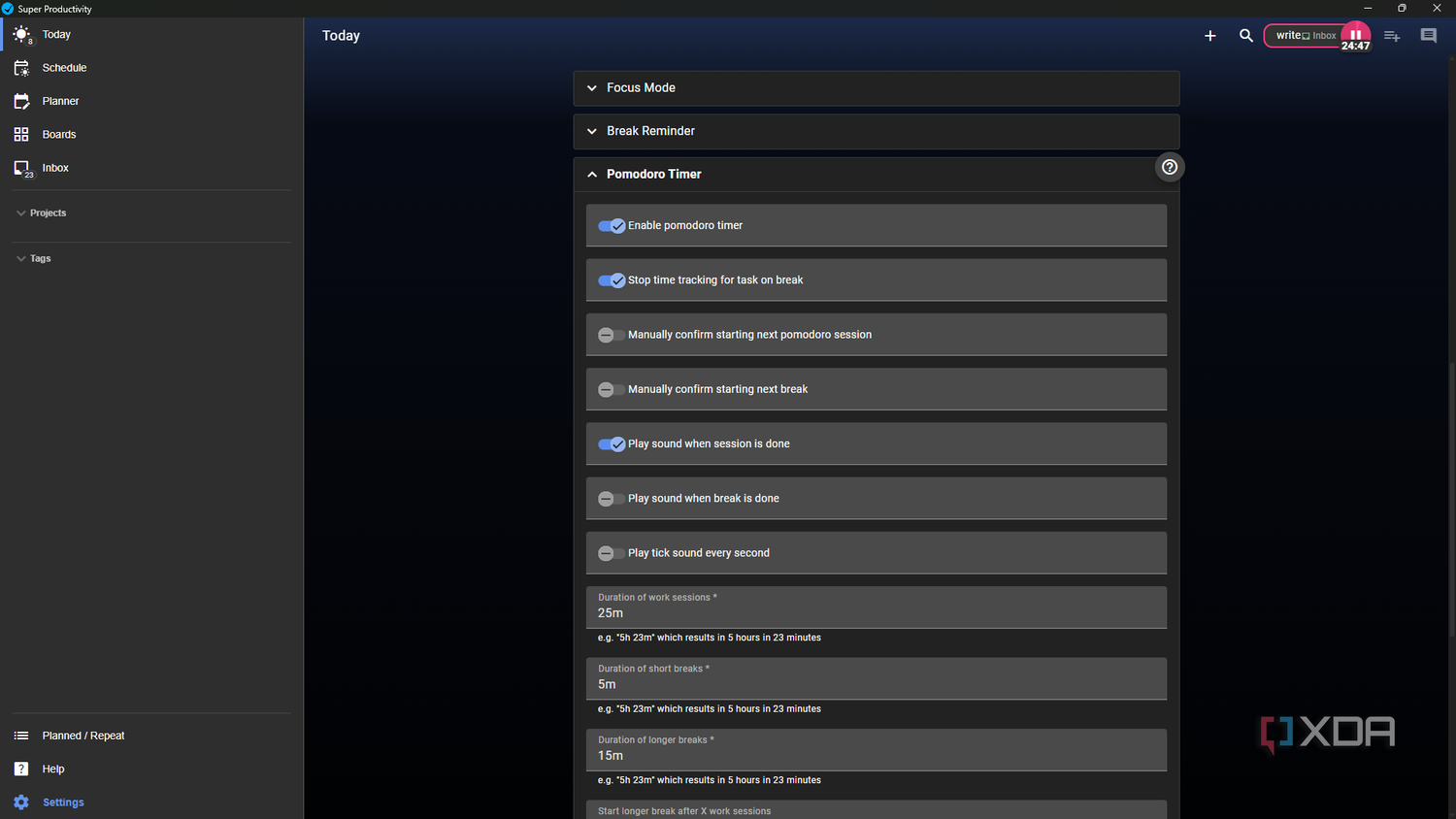The height and width of the screenshot is (819, 1456).
Task: Click the plus add task icon
Action: pos(1209,36)
